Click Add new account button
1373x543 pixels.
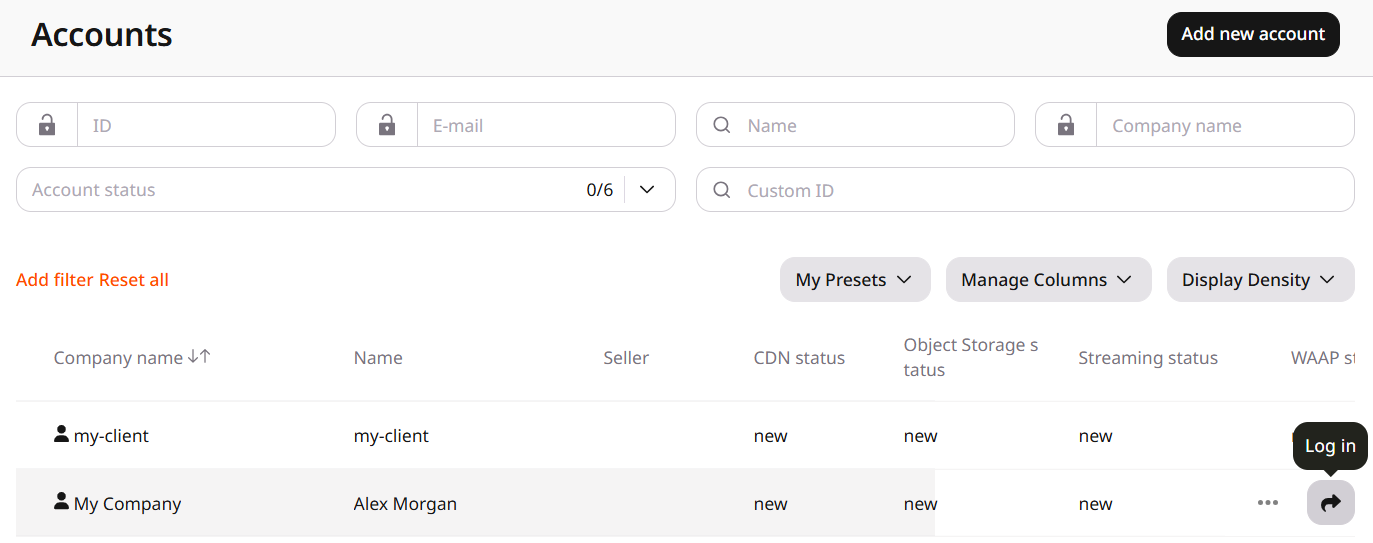pos(1253,34)
